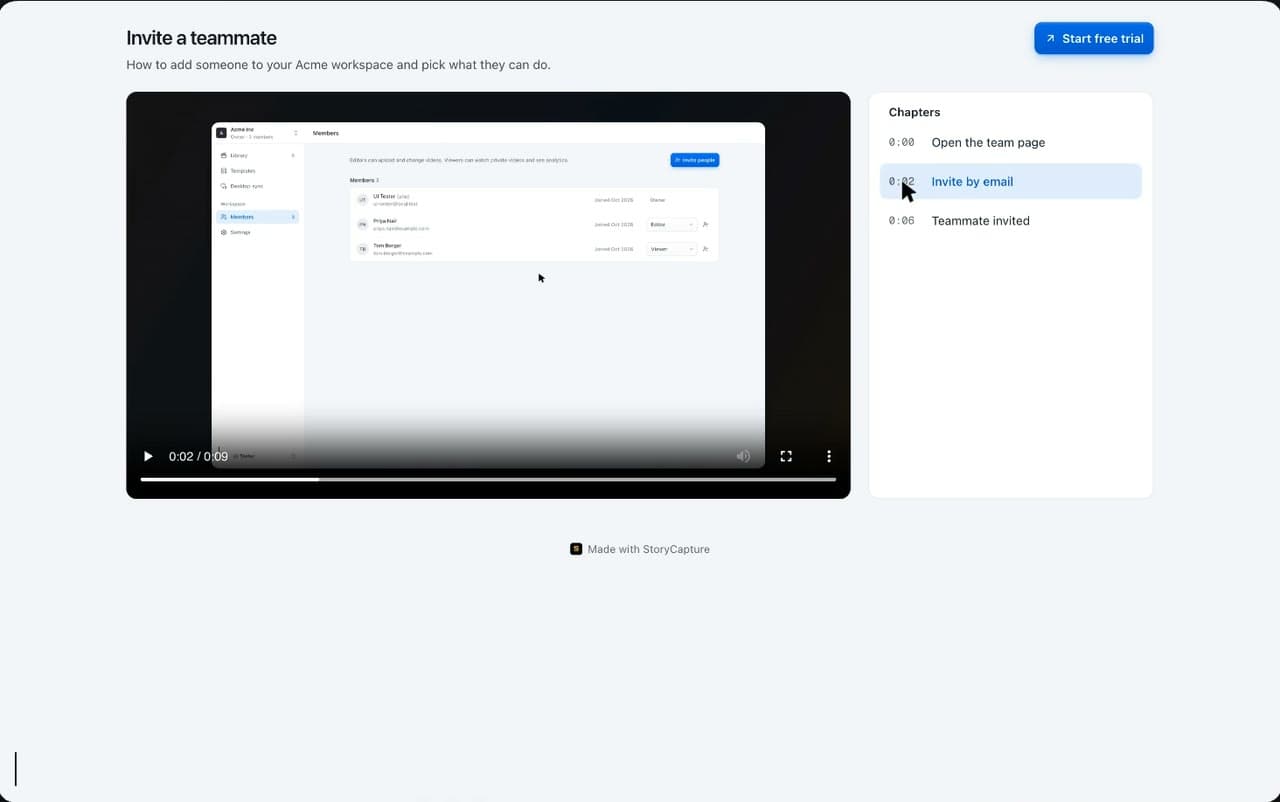This screenshot has width=1280, height=802.
Task: Switch the video to fullscreen mode
Action: tap(786, 456)
